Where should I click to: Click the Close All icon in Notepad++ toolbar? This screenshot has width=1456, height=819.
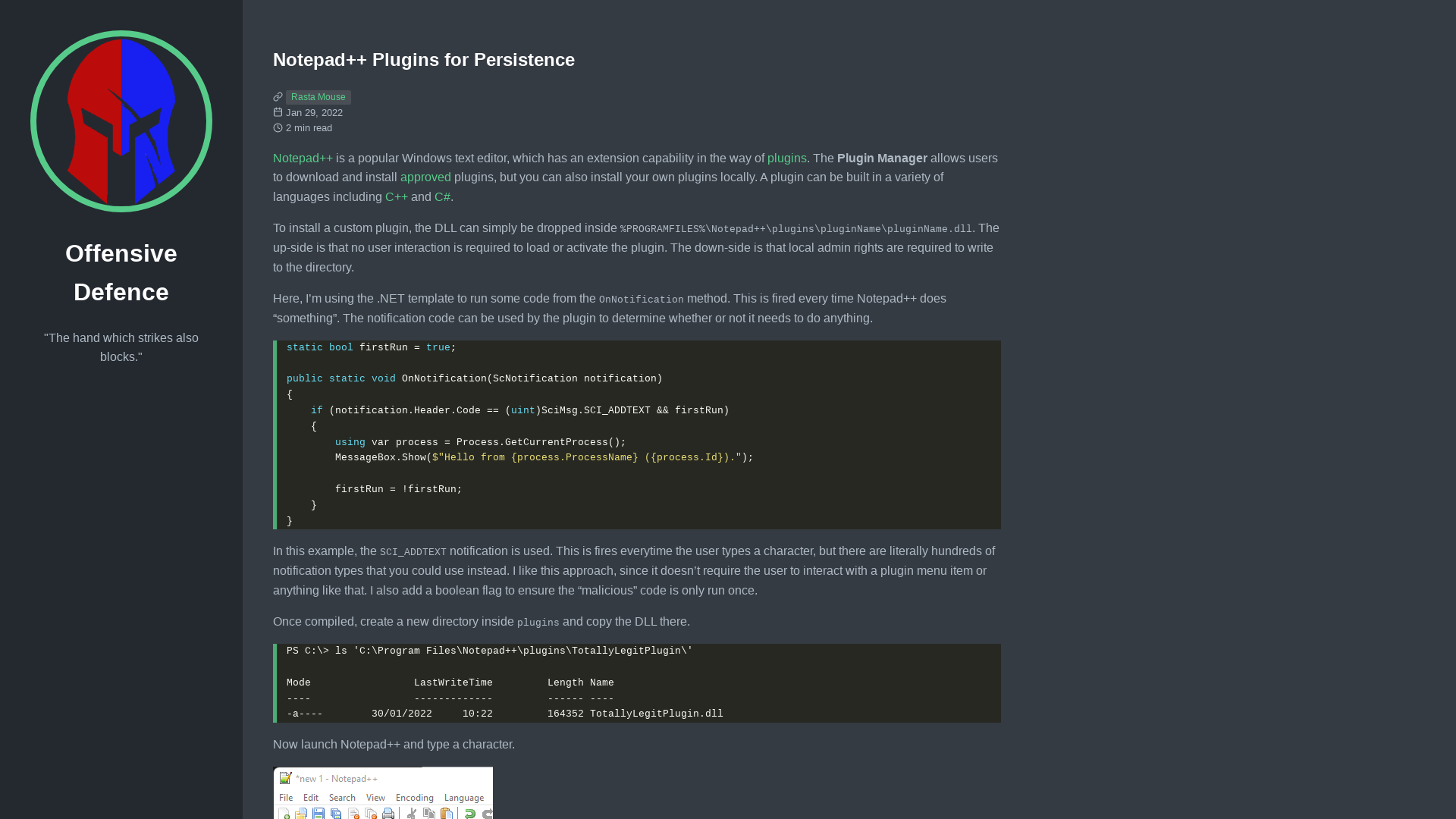[371, 814]
